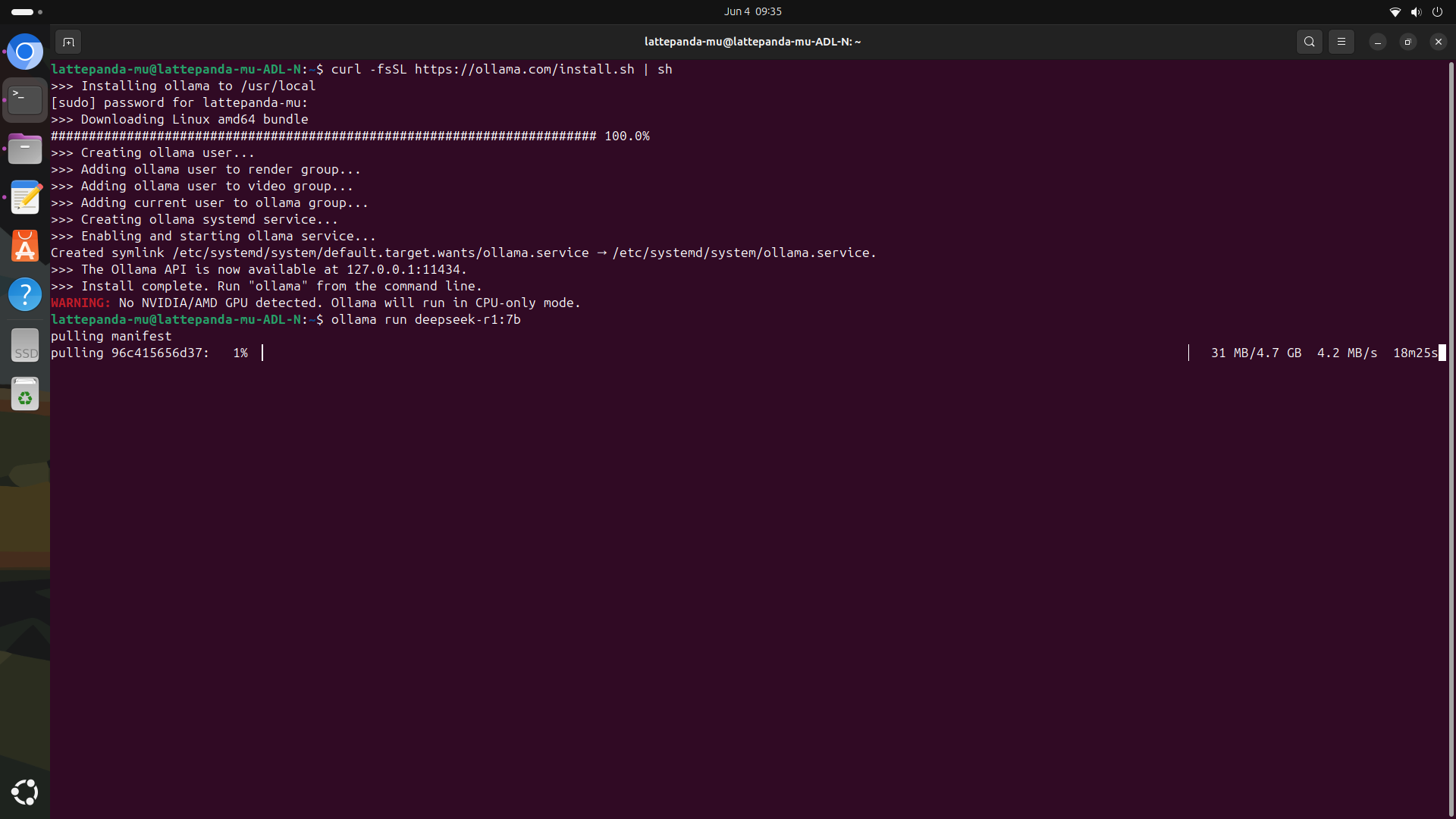1456x819 pixels.
Task: Open the Help application in the dock
Action: pyautogui.click(x=25, y=294)
